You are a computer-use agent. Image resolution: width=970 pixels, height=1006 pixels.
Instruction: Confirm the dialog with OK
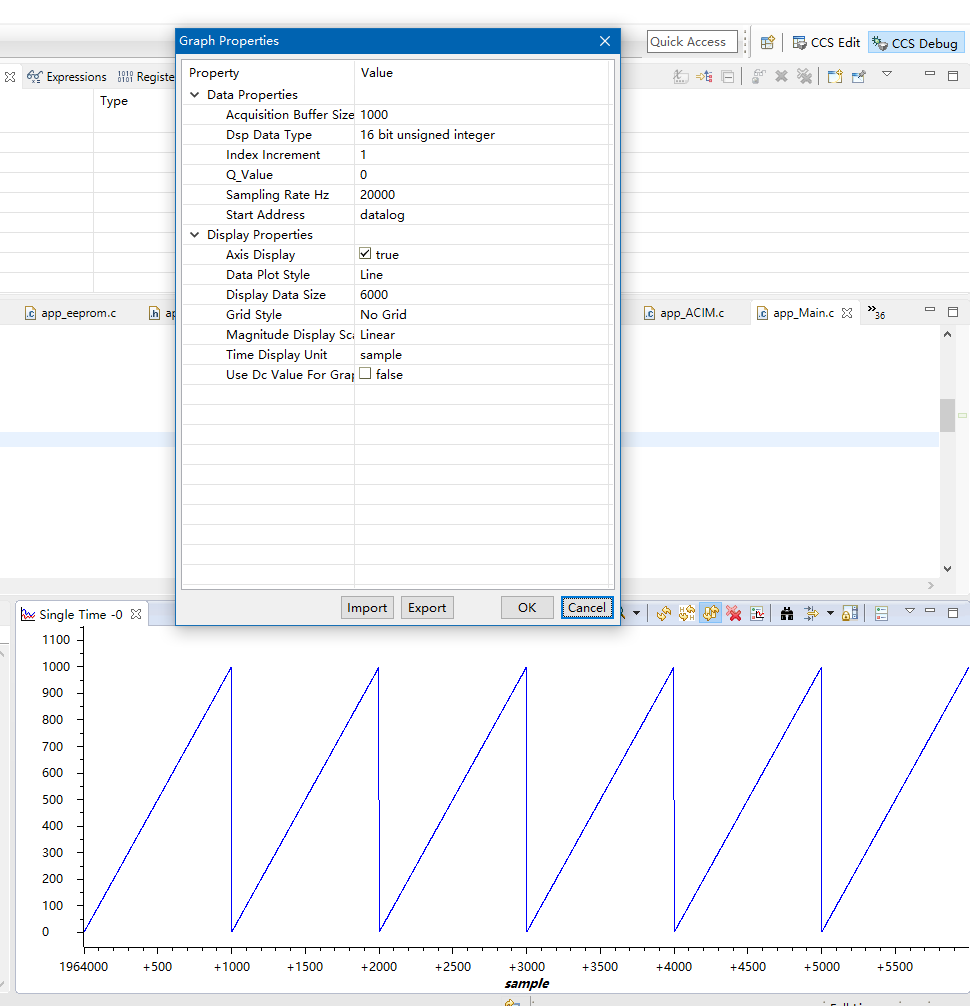(x=527, y=608)
